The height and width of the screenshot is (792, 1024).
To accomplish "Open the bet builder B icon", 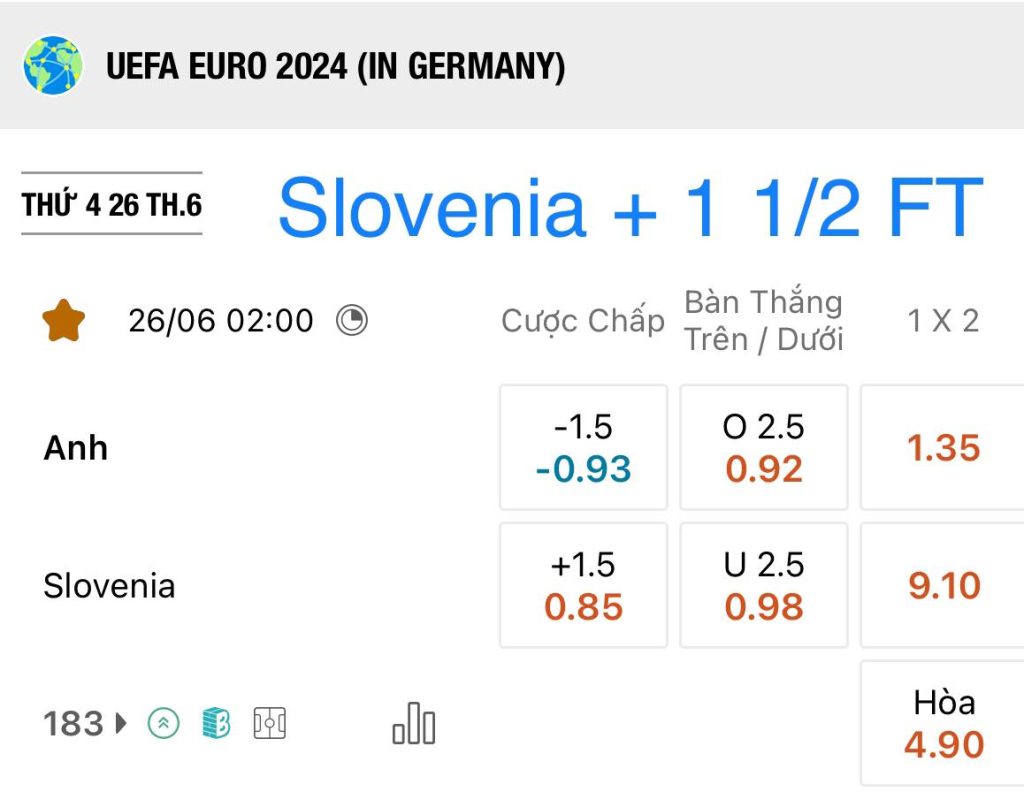I will (216, 723).
